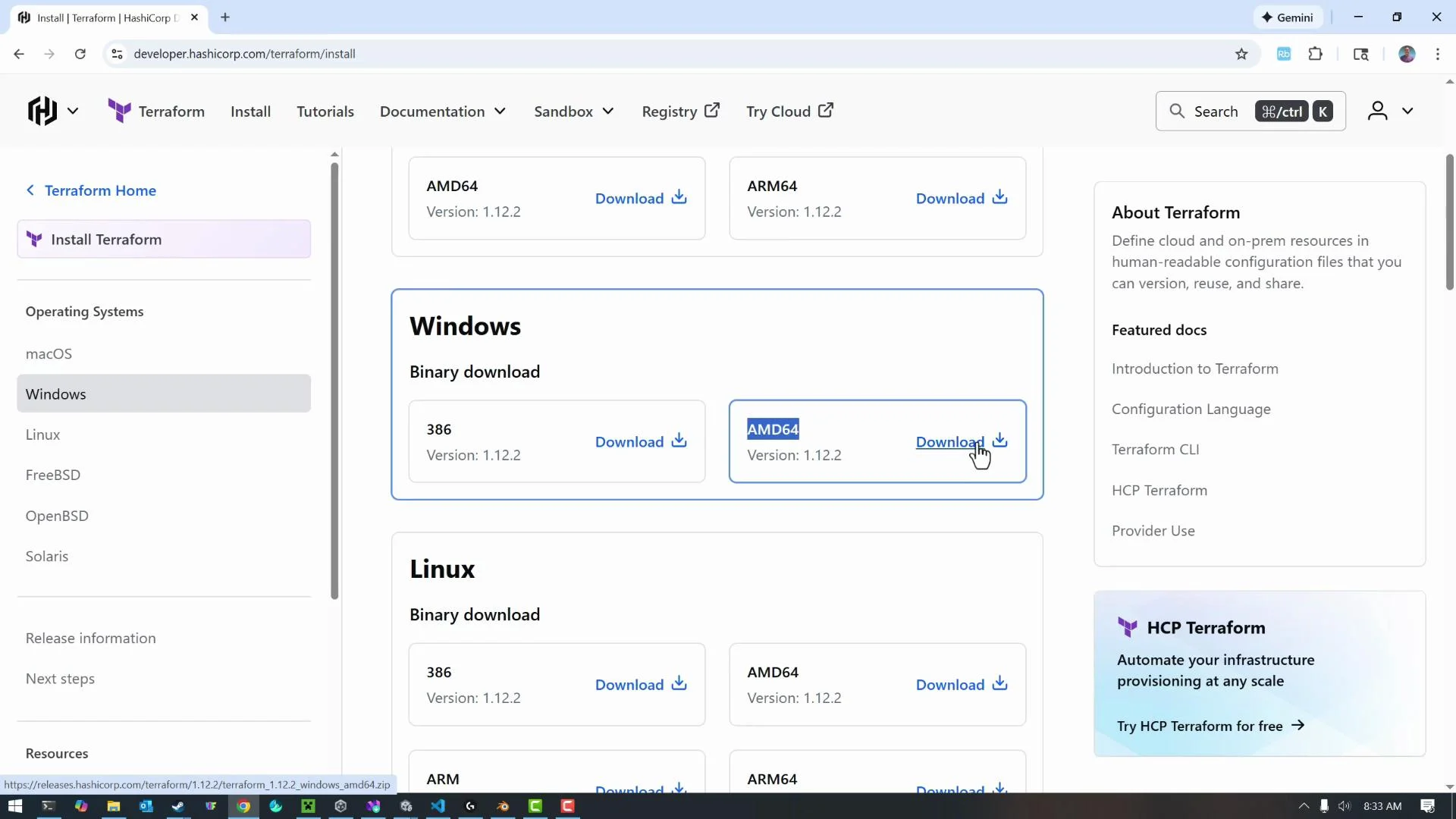Screen dimensions: 1456x819
Task: Show hidden system tray icons
Action: (x=1304, y=806)
